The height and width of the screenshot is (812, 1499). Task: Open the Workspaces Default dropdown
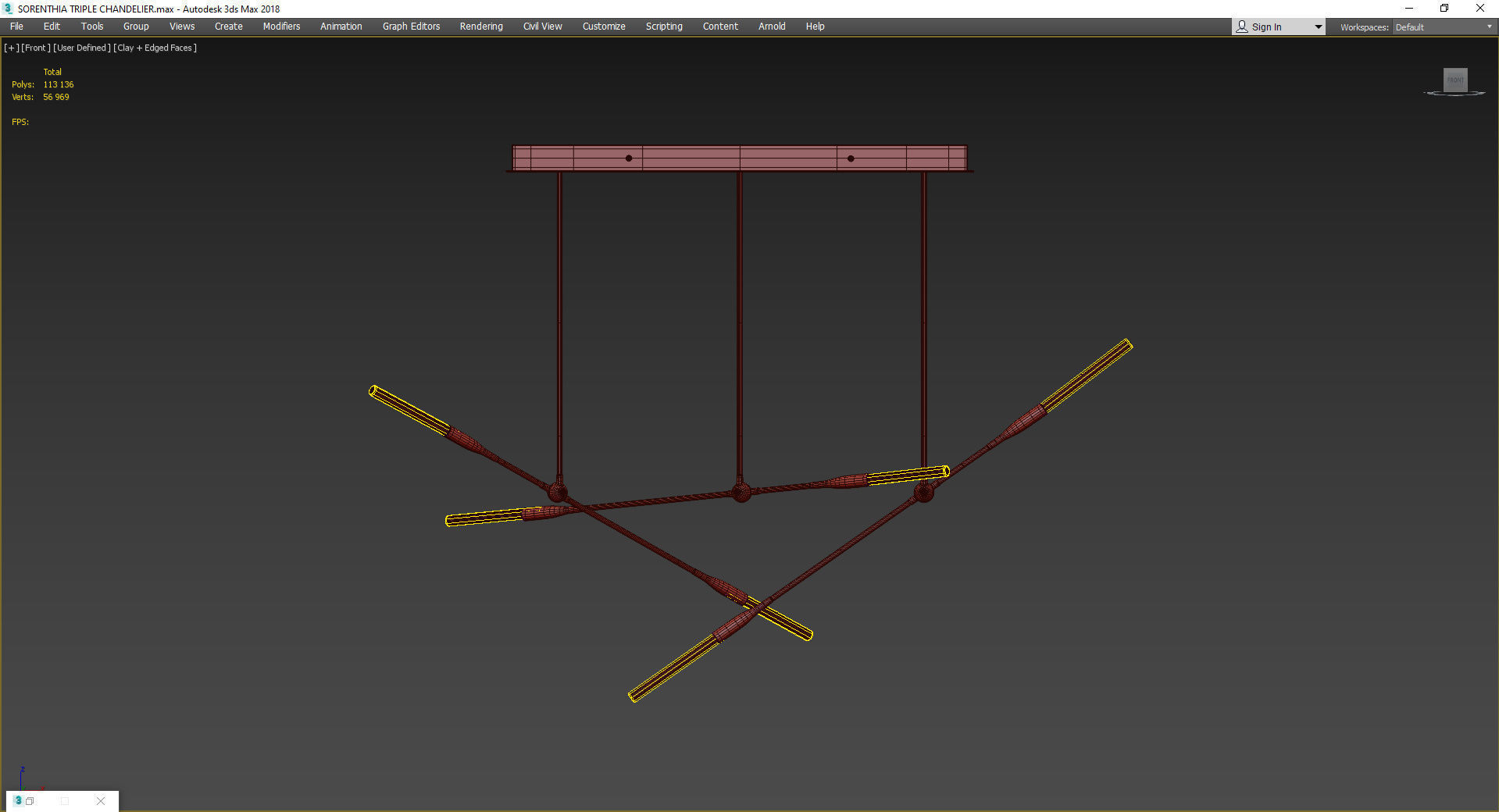click(x=1444, y=27)
